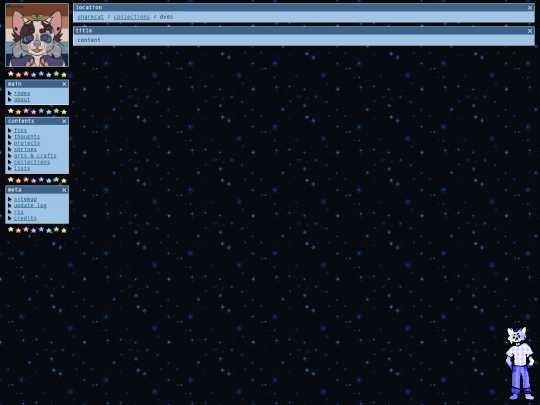Open the about page link
The width and height of the screenshot is (540, 405).
[x=22, y=100]
